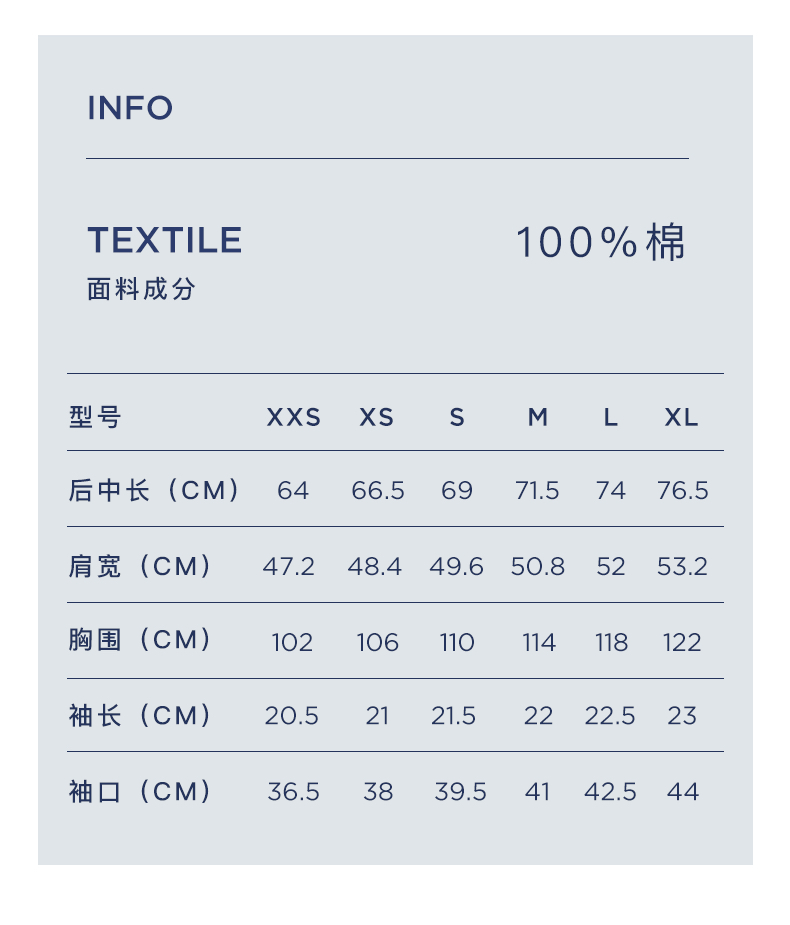Click back length value 66.5 for XS

pyautogui.click(x=378, y=491)
